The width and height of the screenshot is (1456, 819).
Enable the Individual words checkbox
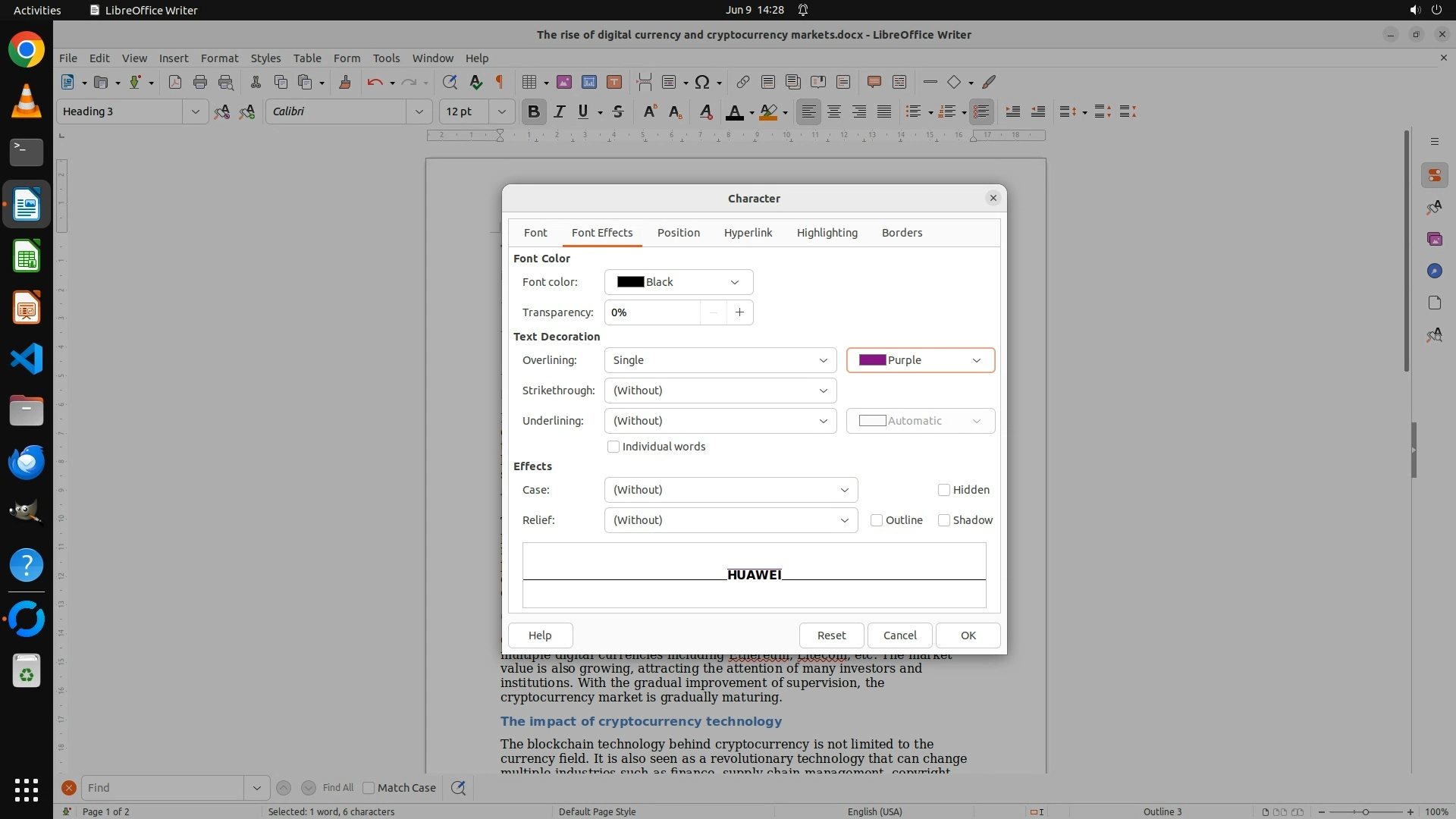(x=613, y=447)
